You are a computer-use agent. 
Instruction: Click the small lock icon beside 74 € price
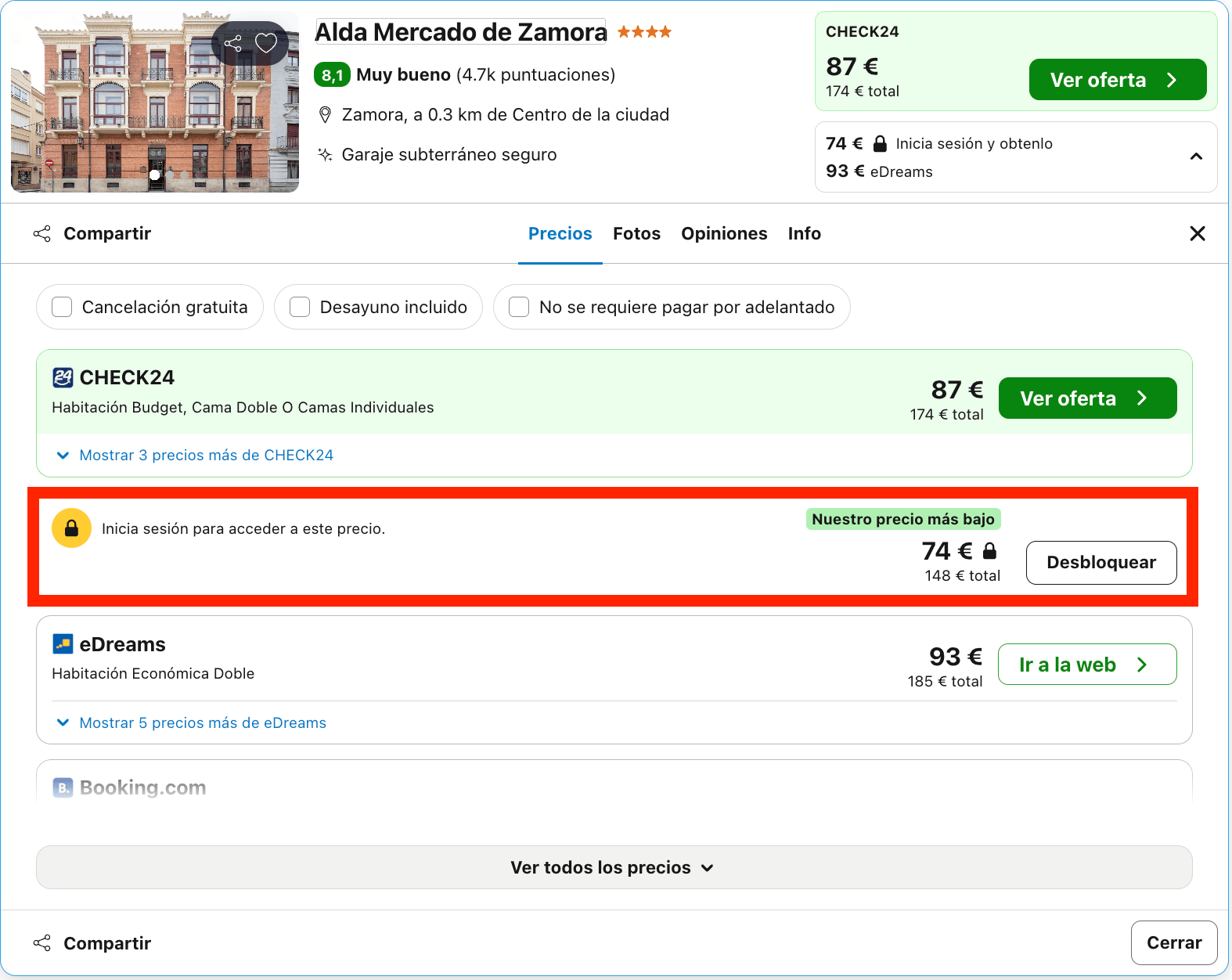click(x=989, y=551)
